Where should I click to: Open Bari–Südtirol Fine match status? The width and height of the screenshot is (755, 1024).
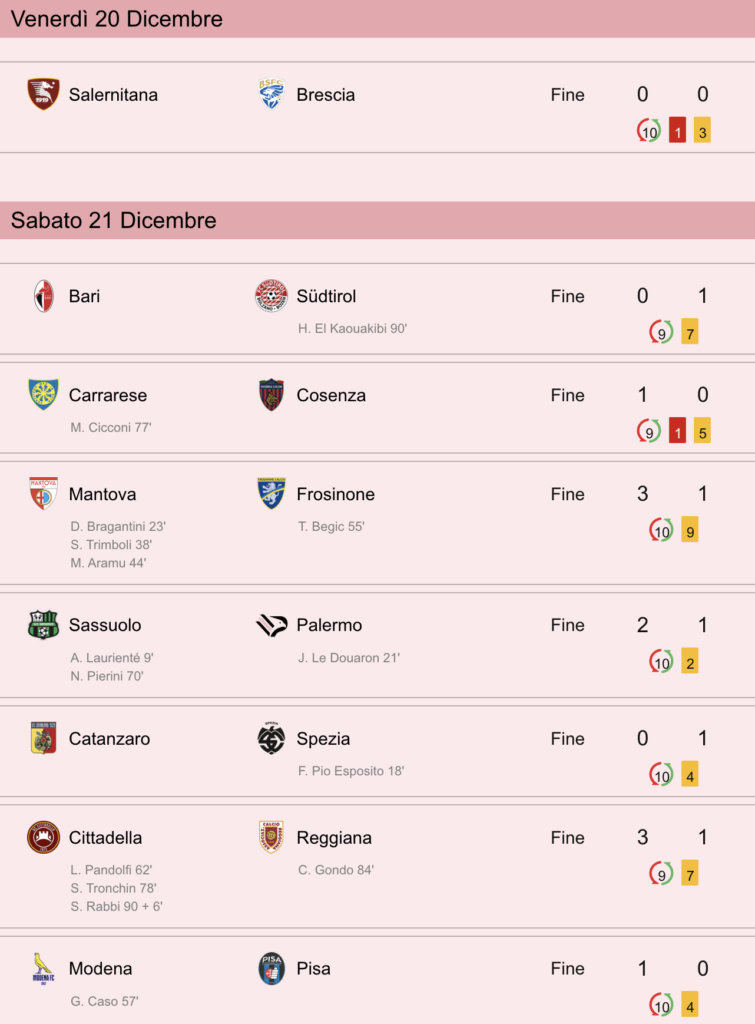[x=568, y=296]
